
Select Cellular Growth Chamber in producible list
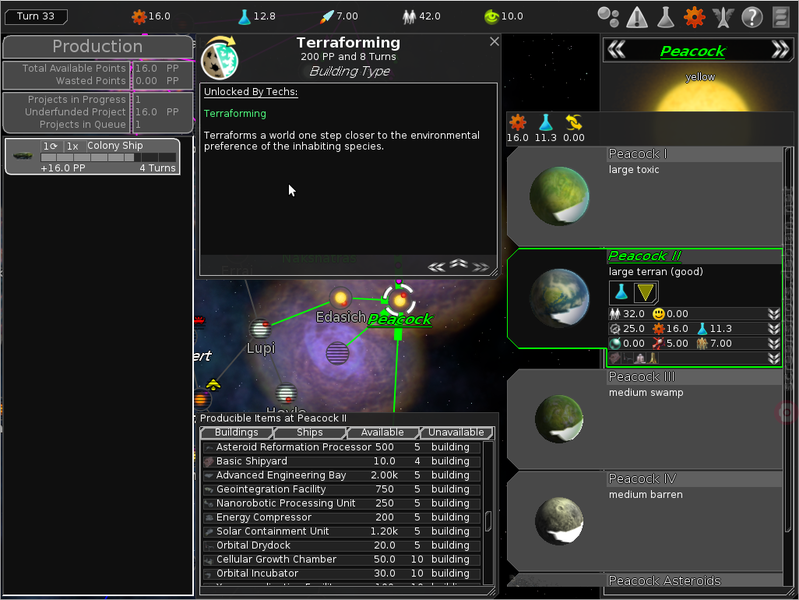[x=342, y=560]
